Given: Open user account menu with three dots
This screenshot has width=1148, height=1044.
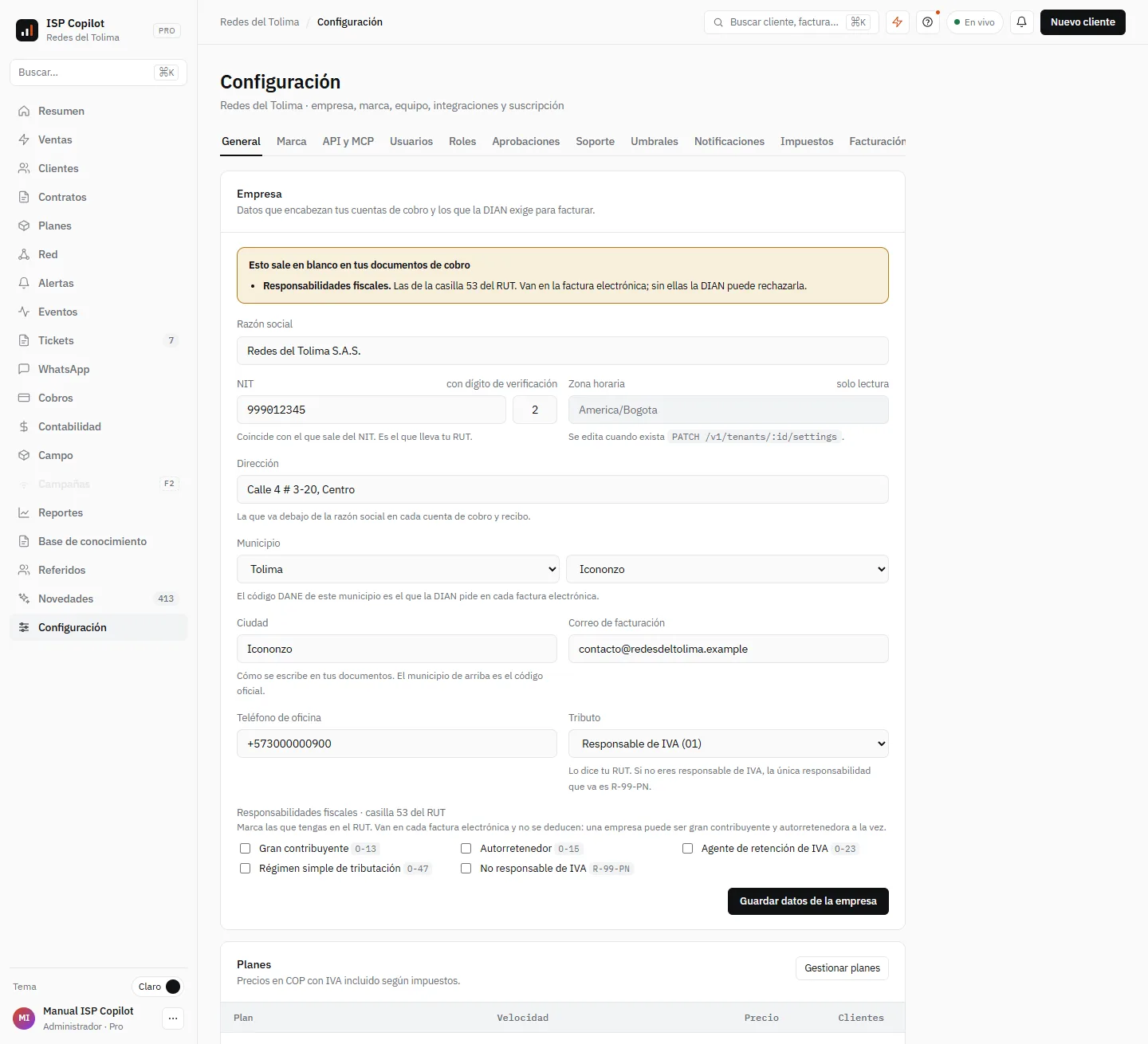Looking at the screenshot, I should [x=173, y=1018].
